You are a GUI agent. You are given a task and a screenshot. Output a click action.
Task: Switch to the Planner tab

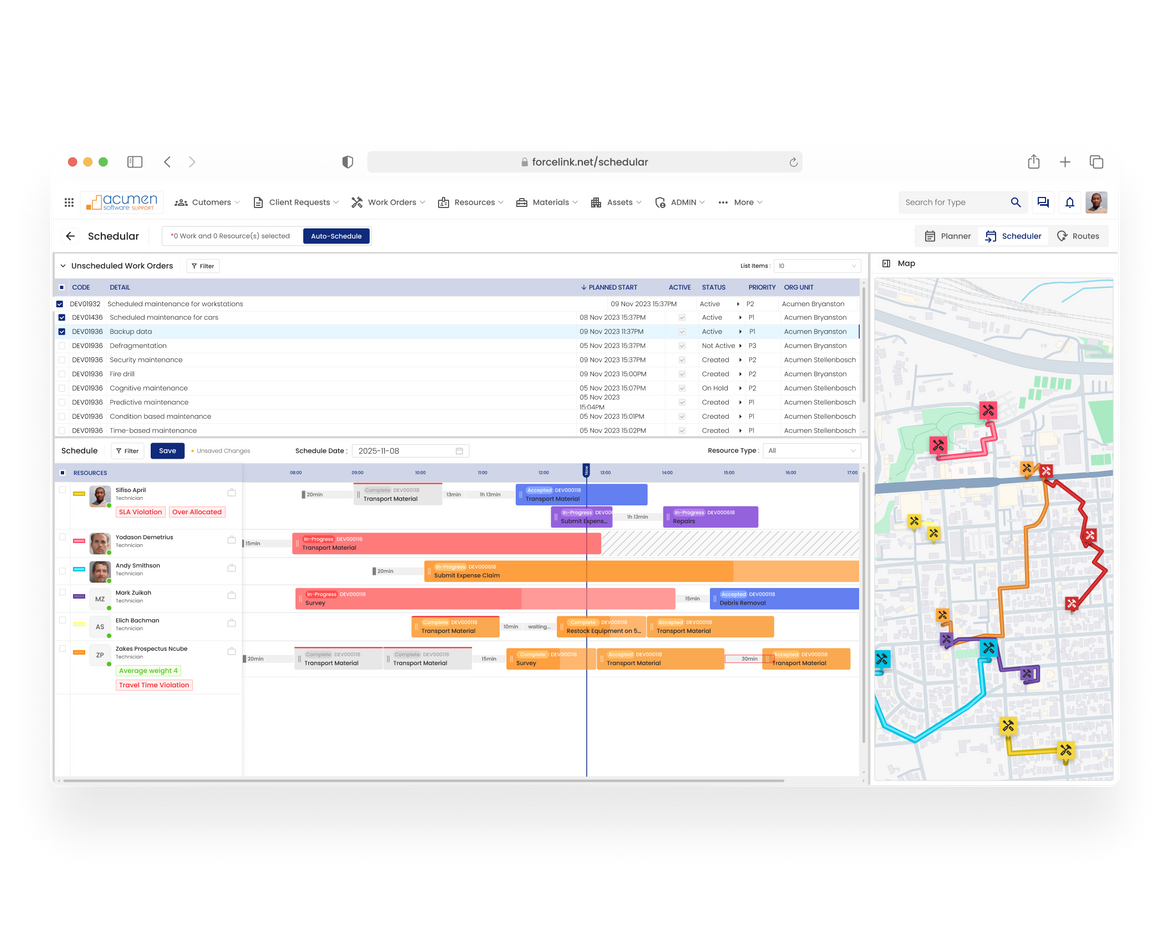click(948, 236)
